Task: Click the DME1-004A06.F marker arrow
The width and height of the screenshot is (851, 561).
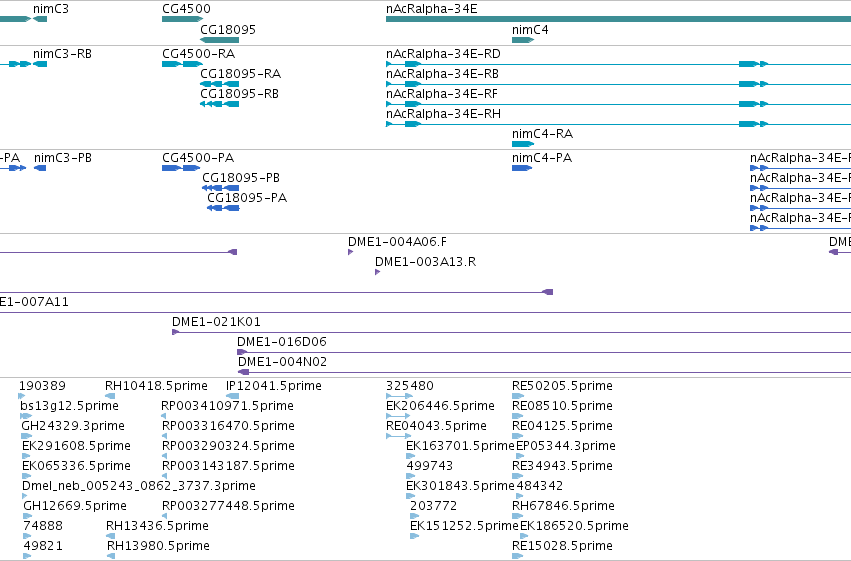Action: (351, 252)
